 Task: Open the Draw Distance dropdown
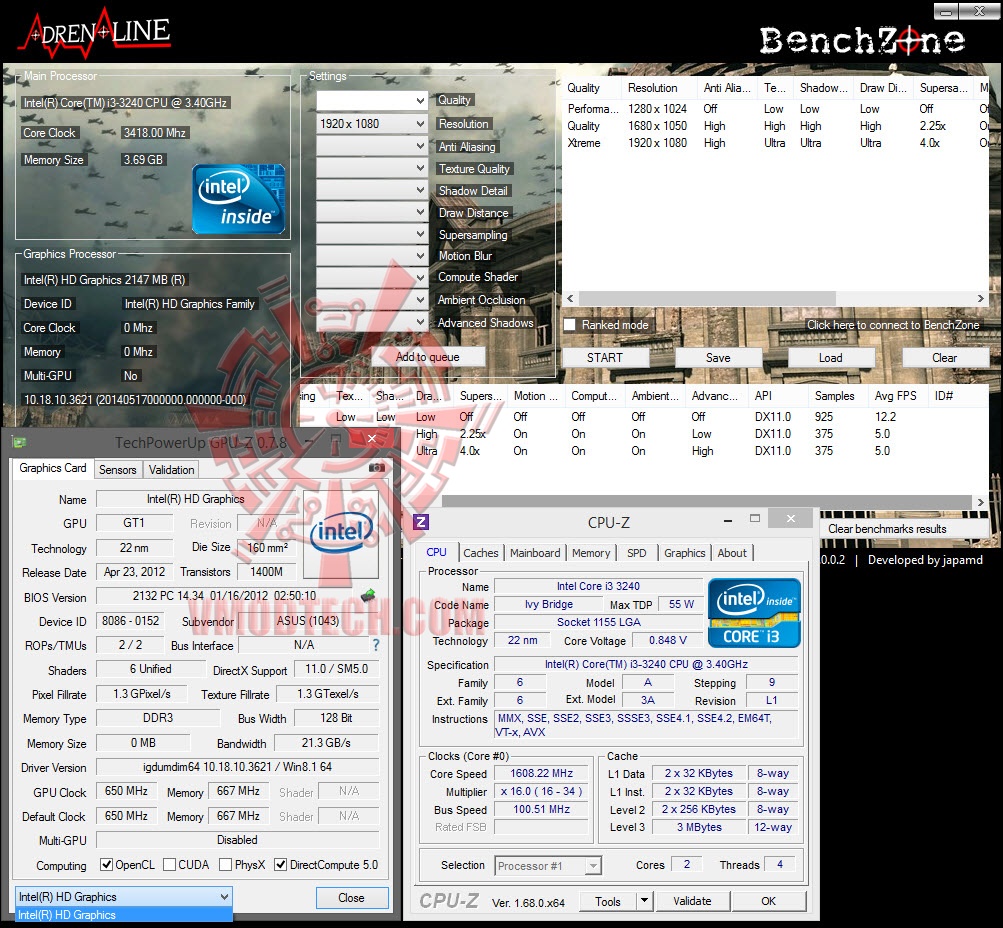372,212
